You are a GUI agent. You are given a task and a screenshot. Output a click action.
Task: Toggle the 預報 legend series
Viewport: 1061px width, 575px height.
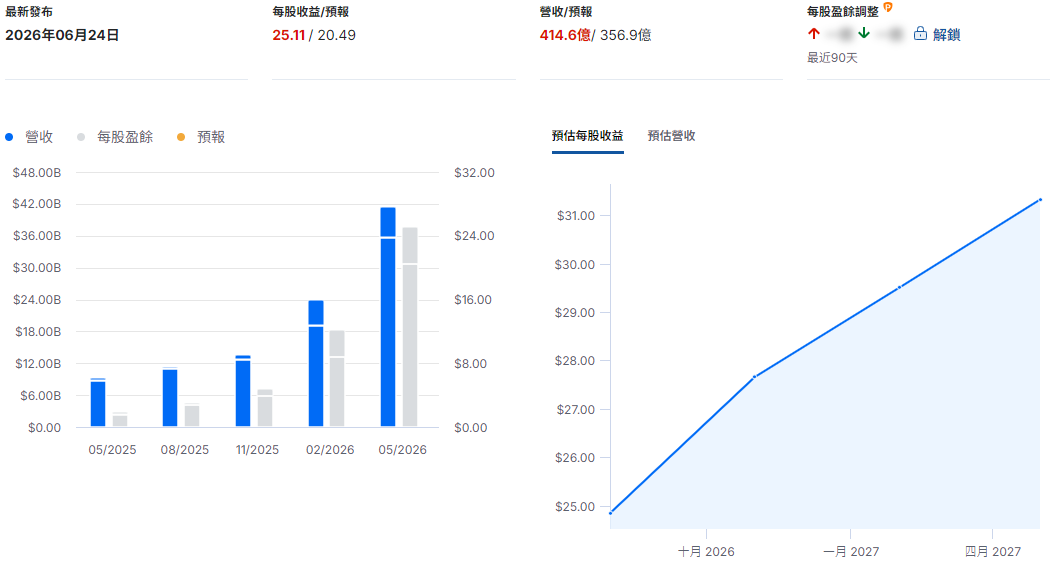pos(201,137)
